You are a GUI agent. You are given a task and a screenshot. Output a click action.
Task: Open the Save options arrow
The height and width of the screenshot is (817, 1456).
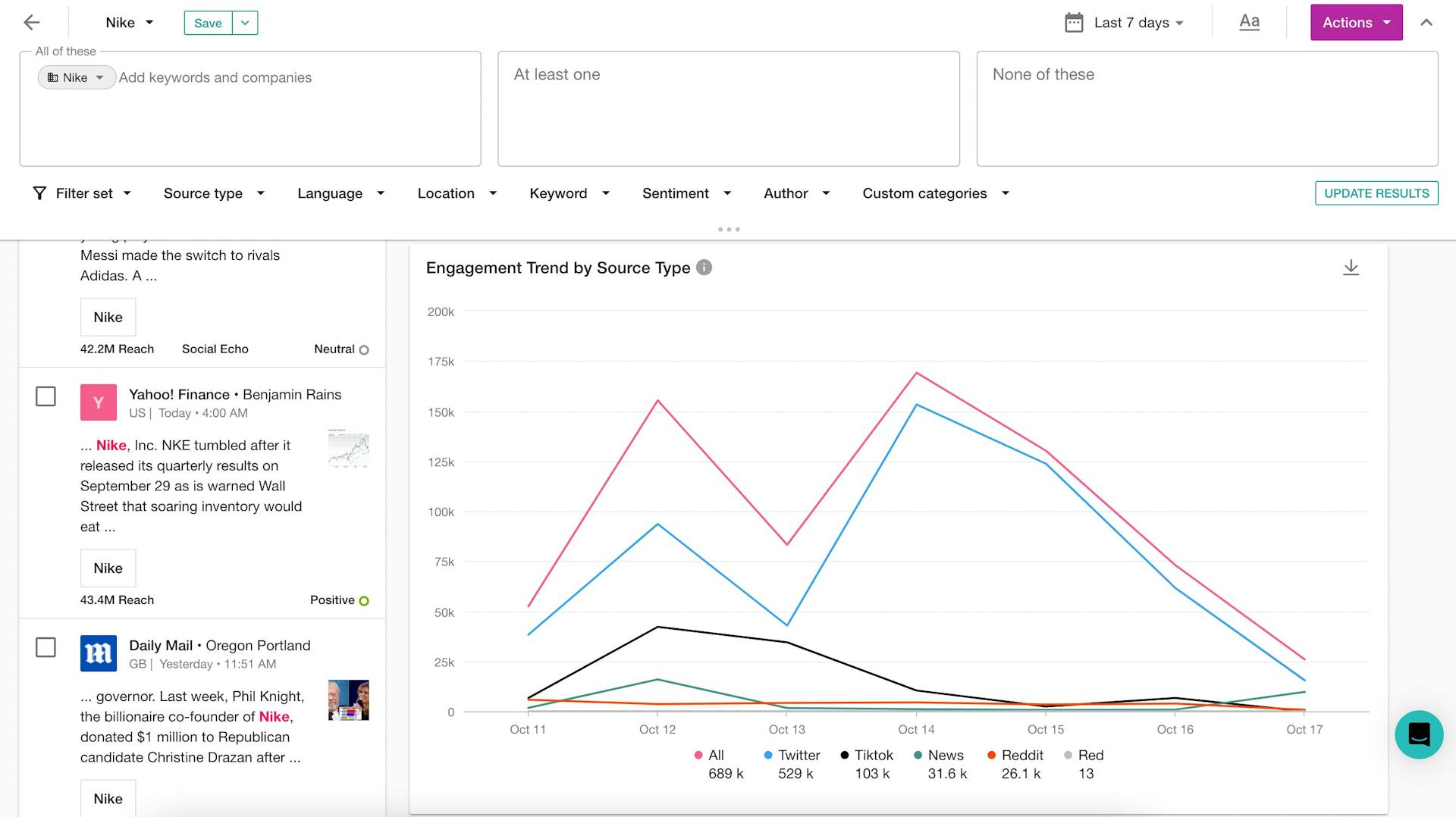tap(245, 23)
